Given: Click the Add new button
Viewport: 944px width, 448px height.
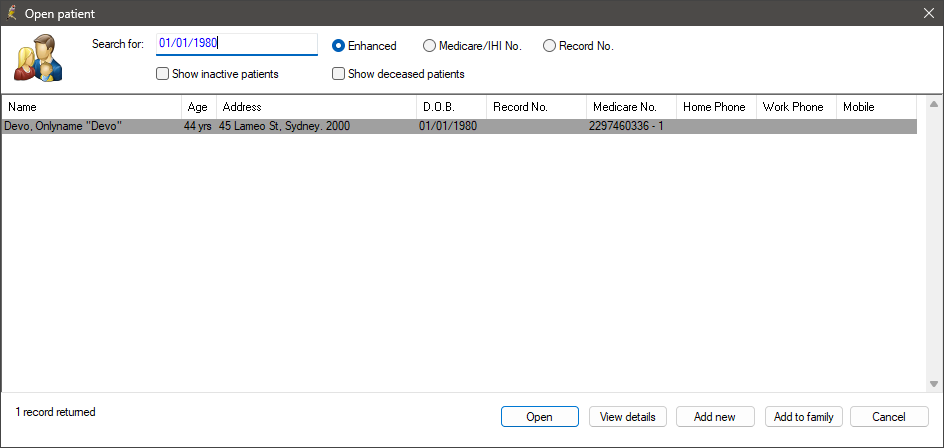Looking at the screenshot, I should coord(715,417).
